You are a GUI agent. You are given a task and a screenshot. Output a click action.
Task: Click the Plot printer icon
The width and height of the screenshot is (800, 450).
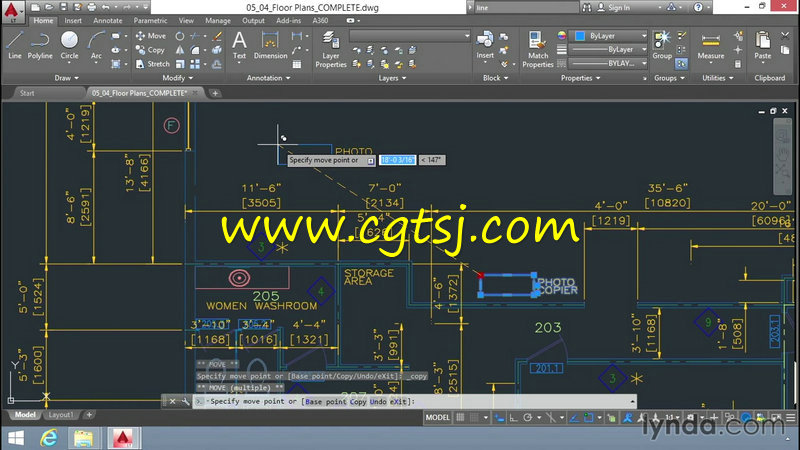click(91, 7)
